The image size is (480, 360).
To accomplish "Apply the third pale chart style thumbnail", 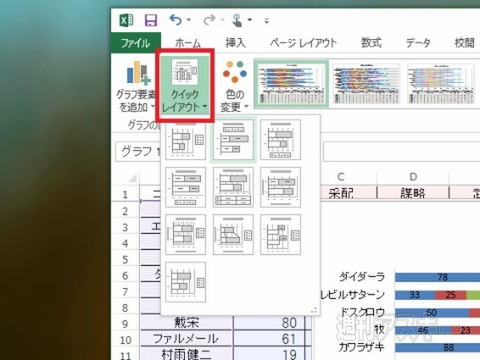I will coord(440,84).
